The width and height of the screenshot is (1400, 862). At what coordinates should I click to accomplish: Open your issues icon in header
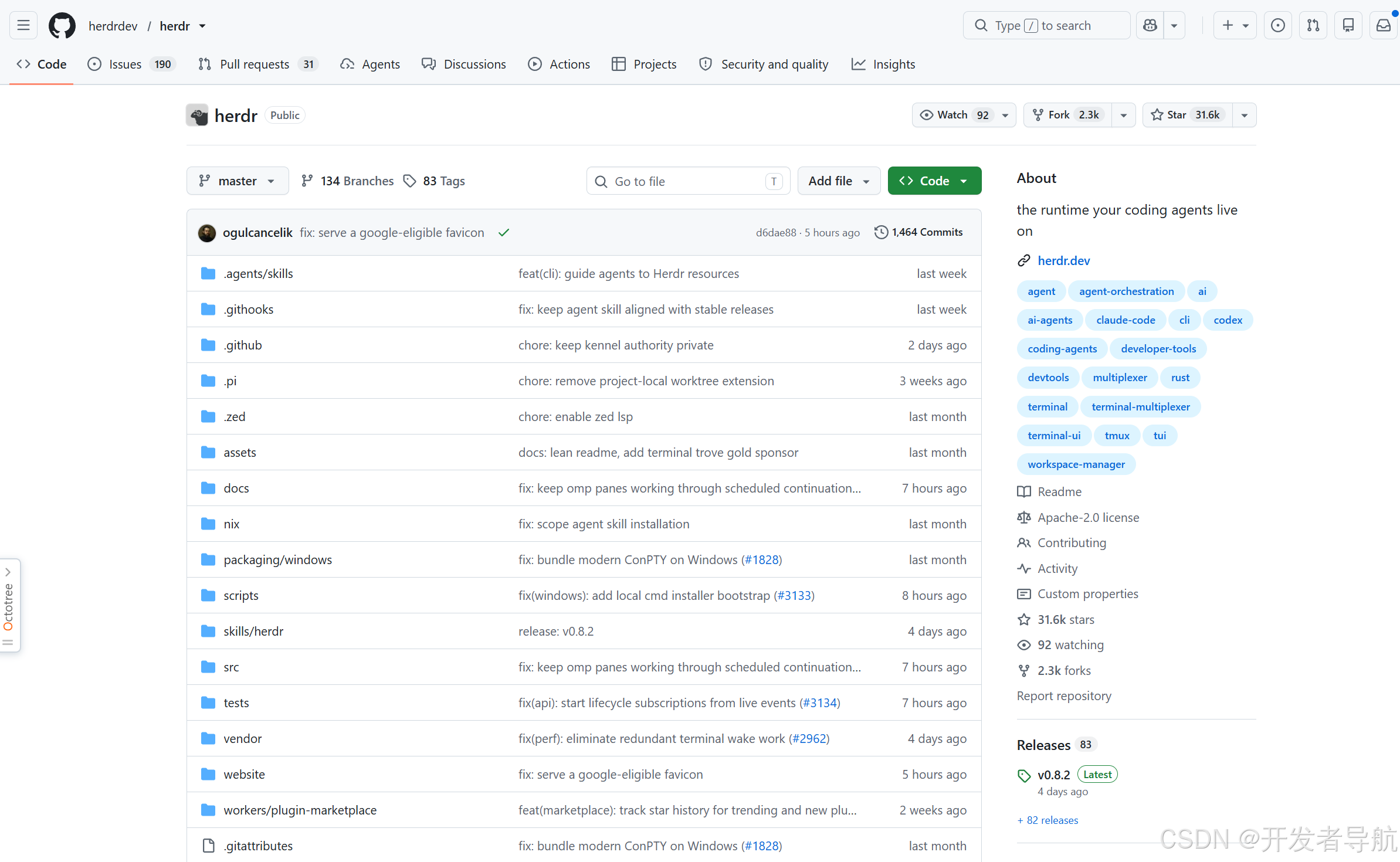click(x=1278, y=25)
